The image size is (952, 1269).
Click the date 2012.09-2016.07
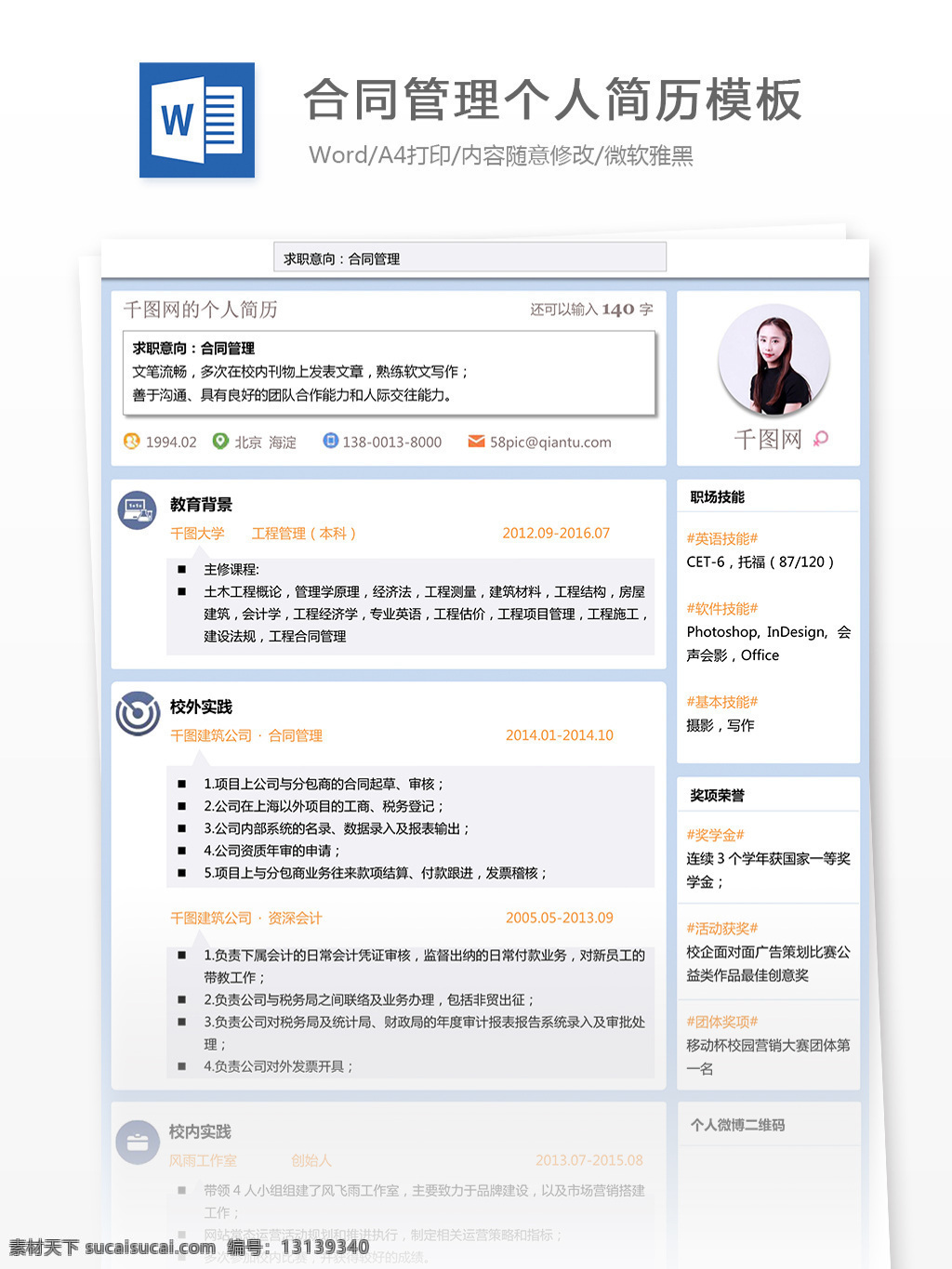[x=556, y=533]
